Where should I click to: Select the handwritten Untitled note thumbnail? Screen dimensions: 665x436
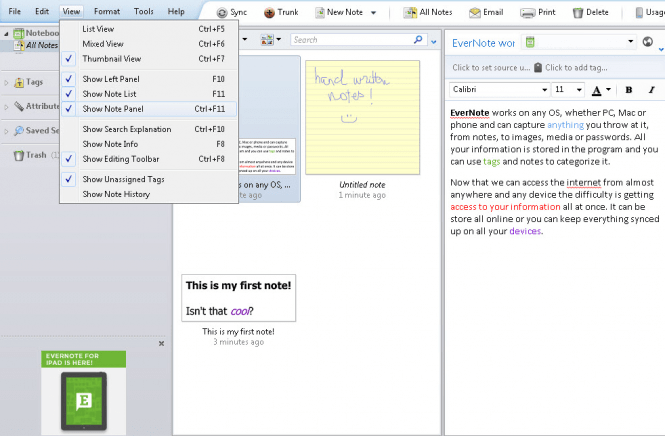point(363,117)
